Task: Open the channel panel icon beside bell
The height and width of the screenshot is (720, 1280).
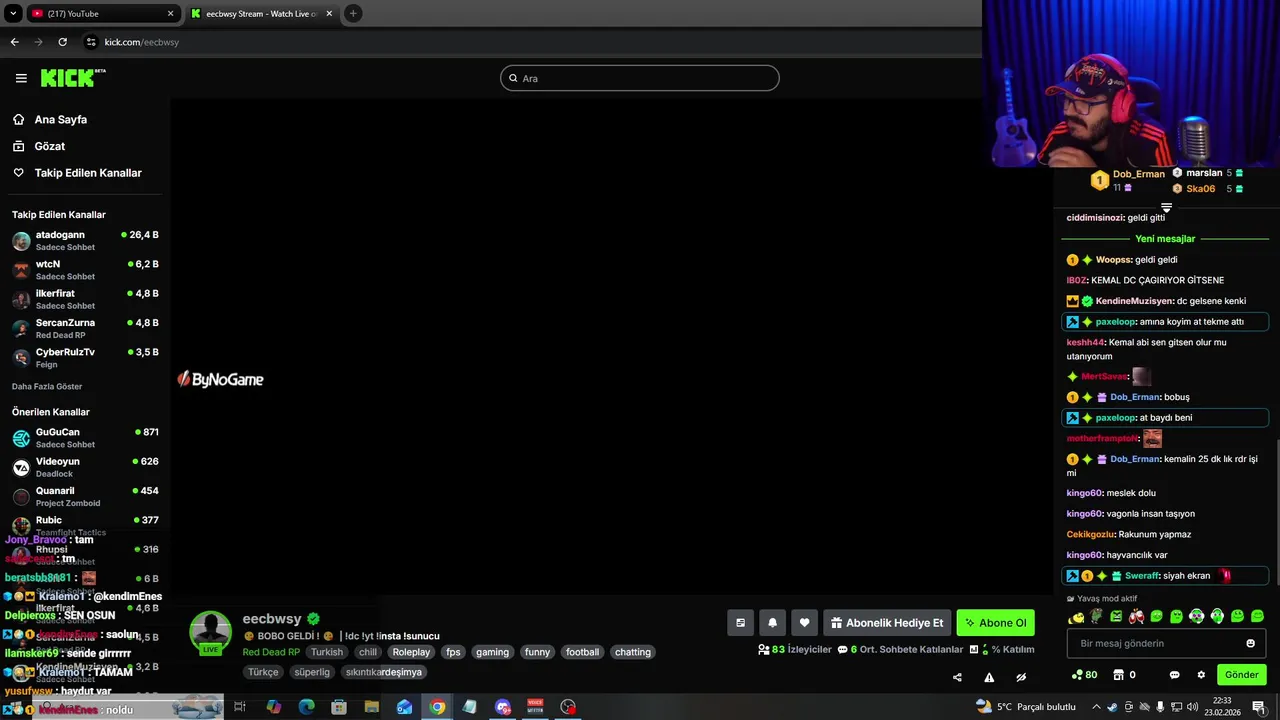Action: [740, 623]
